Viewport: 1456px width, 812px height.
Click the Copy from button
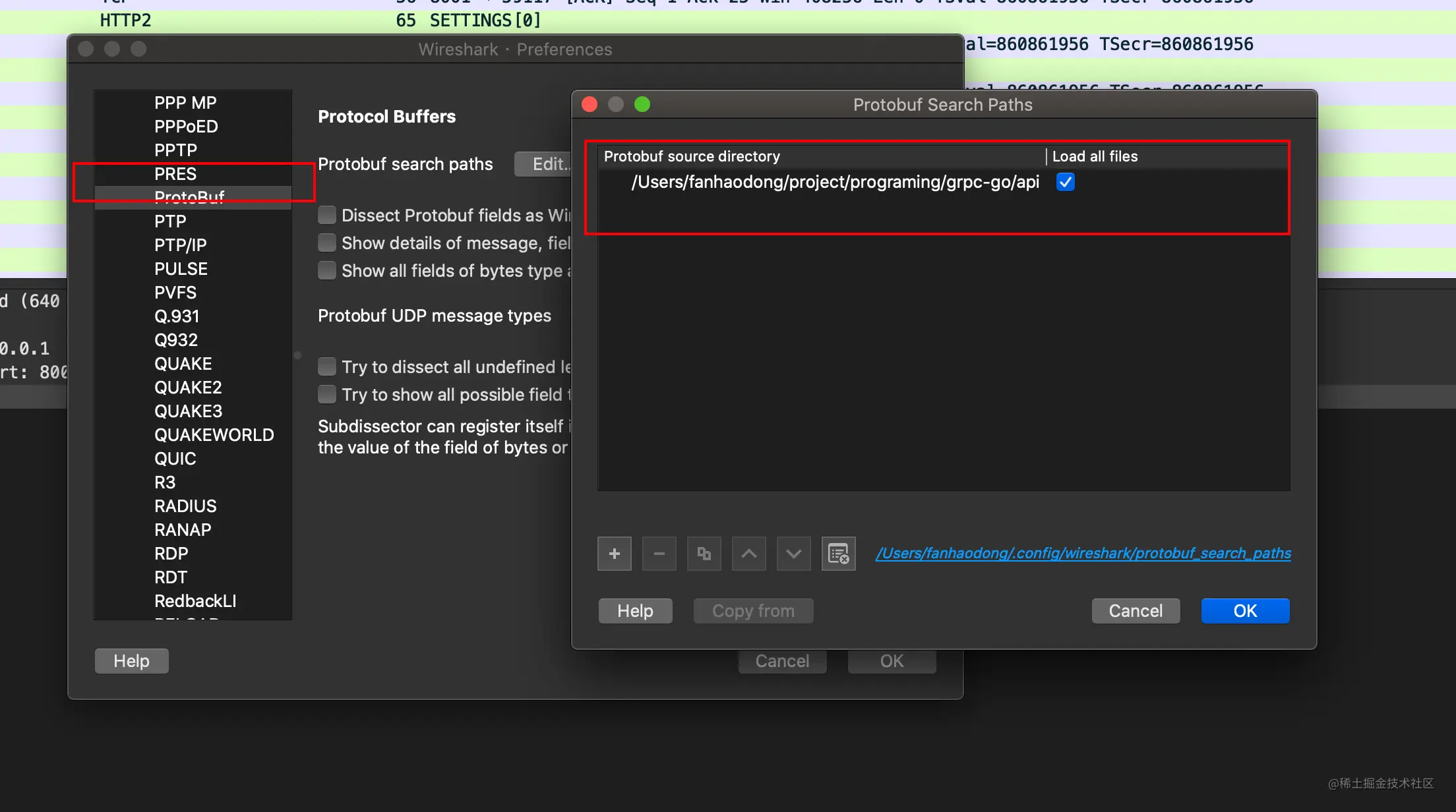(x=753, y=611)
